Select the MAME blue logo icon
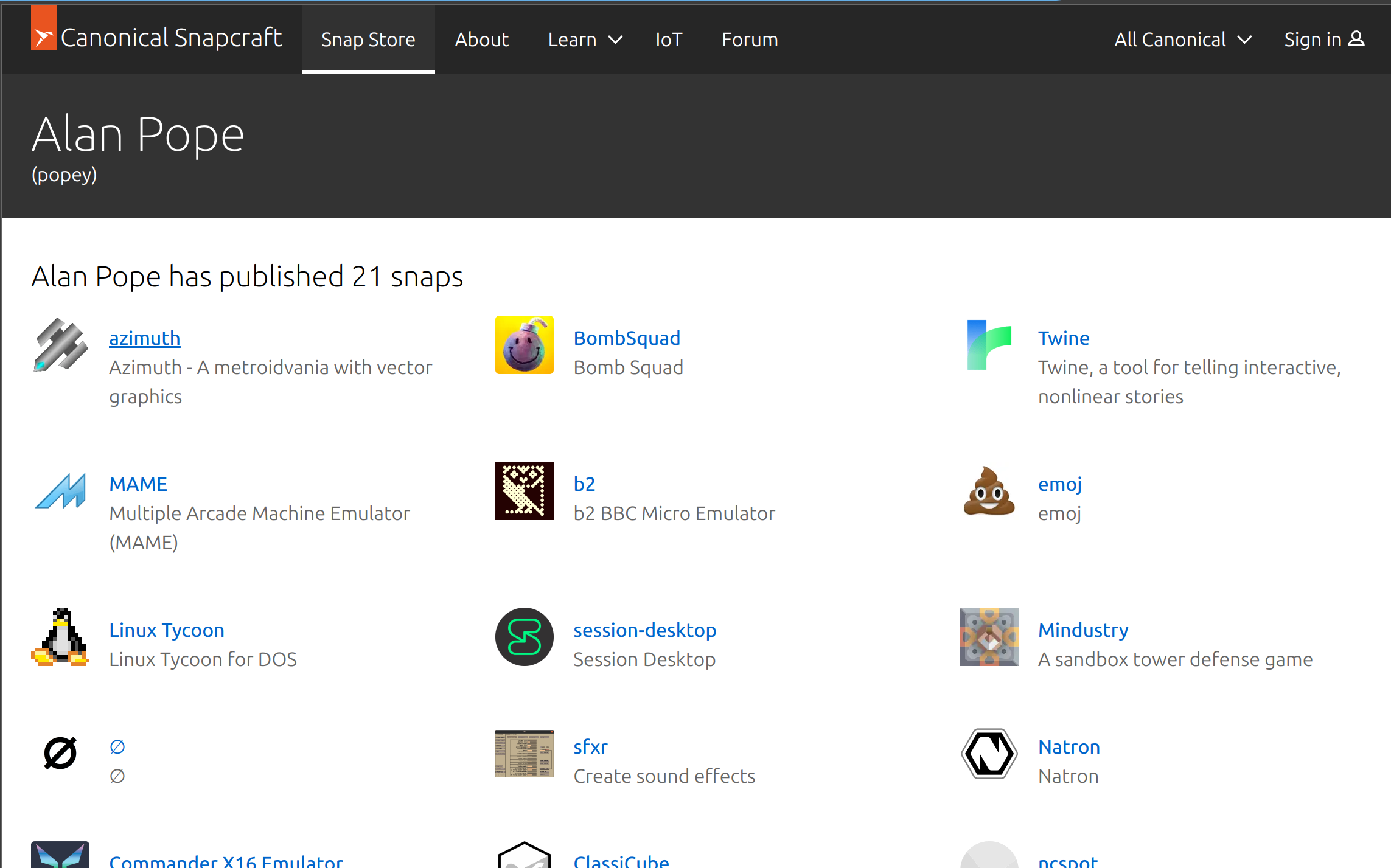The width and height of the screenshot is (1391, 868). point(60,491)
